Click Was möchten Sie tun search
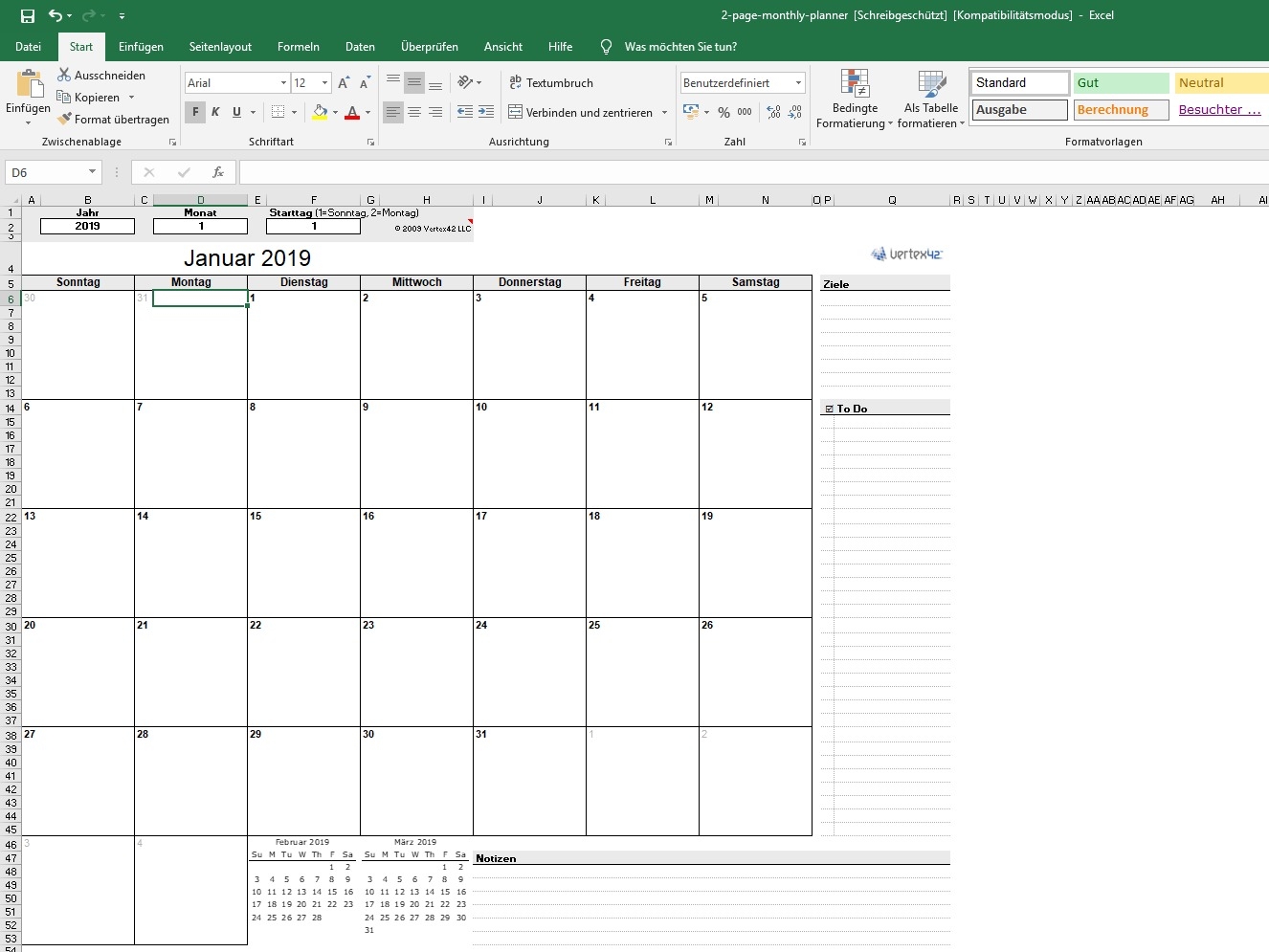 pyautogui.click(x=680, y=46)
